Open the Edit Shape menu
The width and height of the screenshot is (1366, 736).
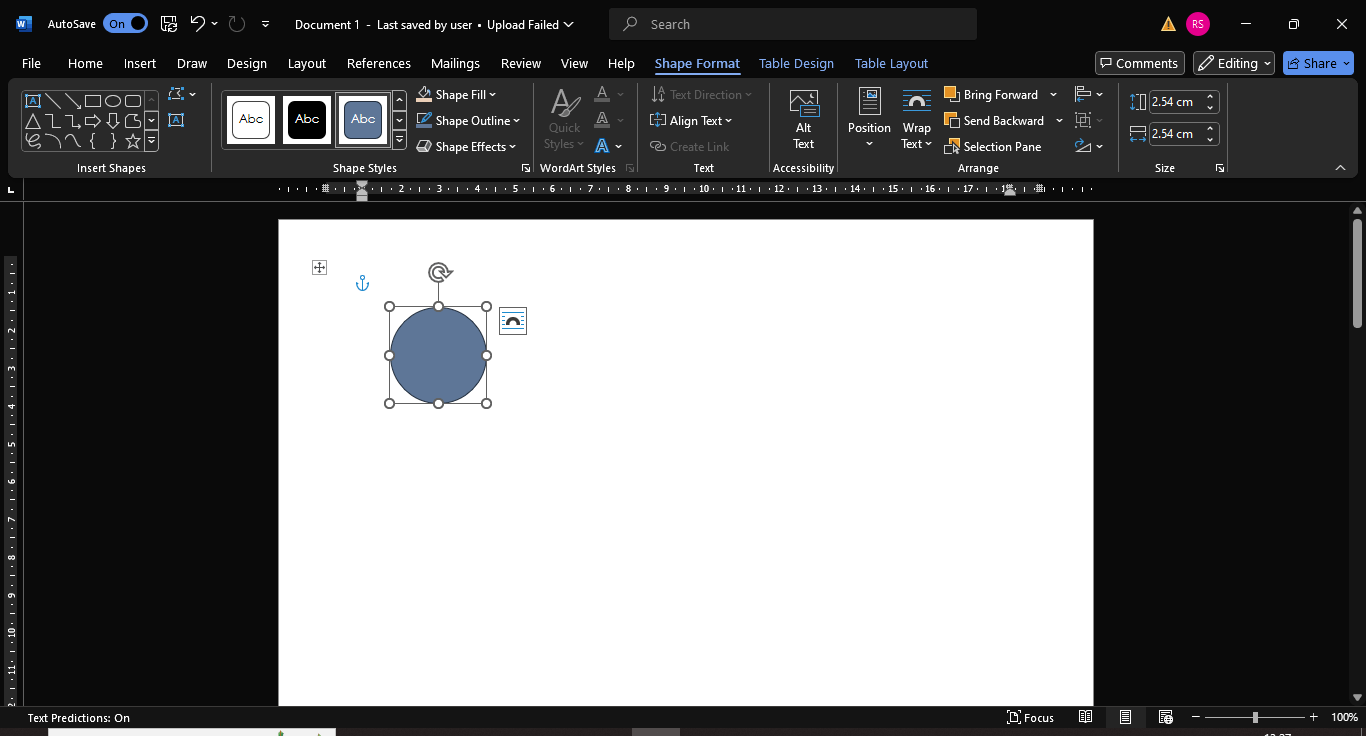click(x=182, y=94)
